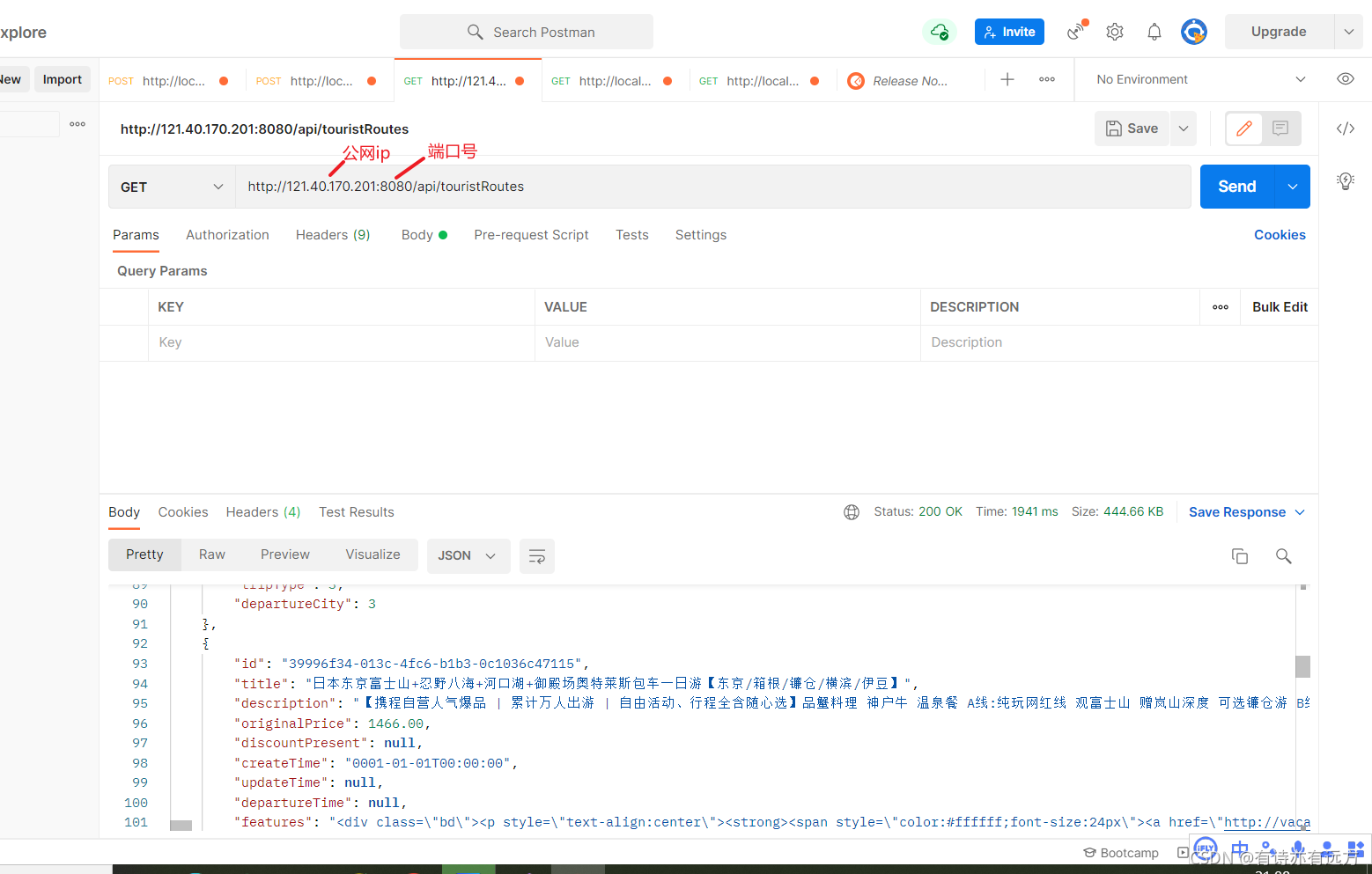Open the lightbulb info icon
The height and width of the screenshot is (874, 1372).
[x=1346, y=181]
